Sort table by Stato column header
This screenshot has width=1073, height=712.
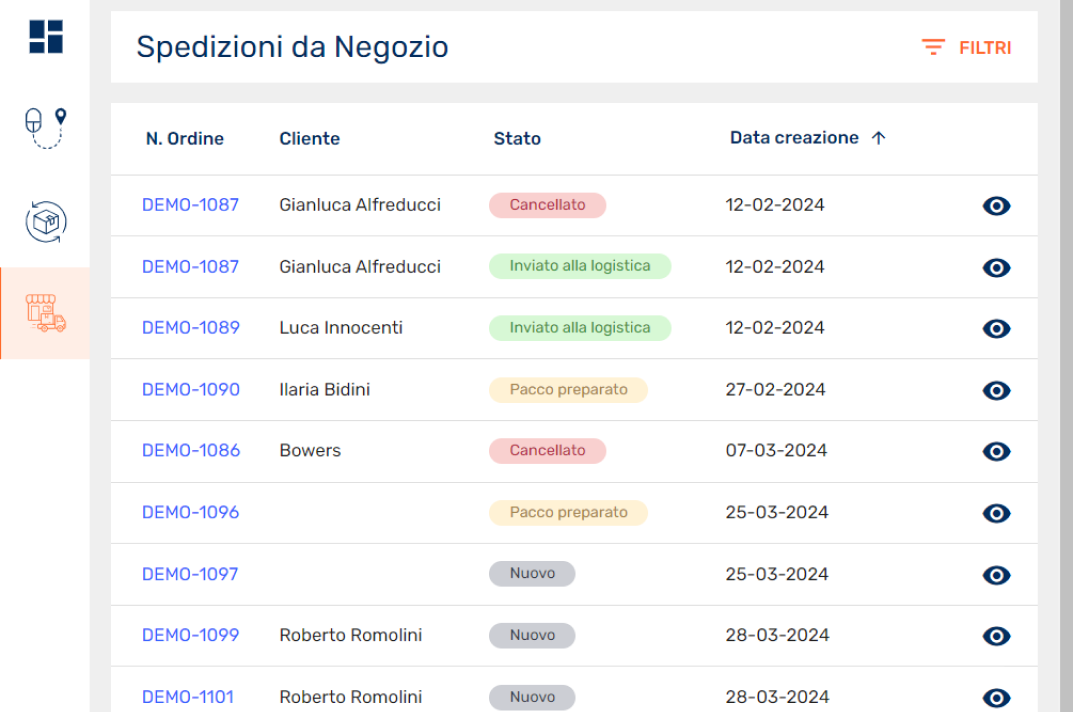517,139
